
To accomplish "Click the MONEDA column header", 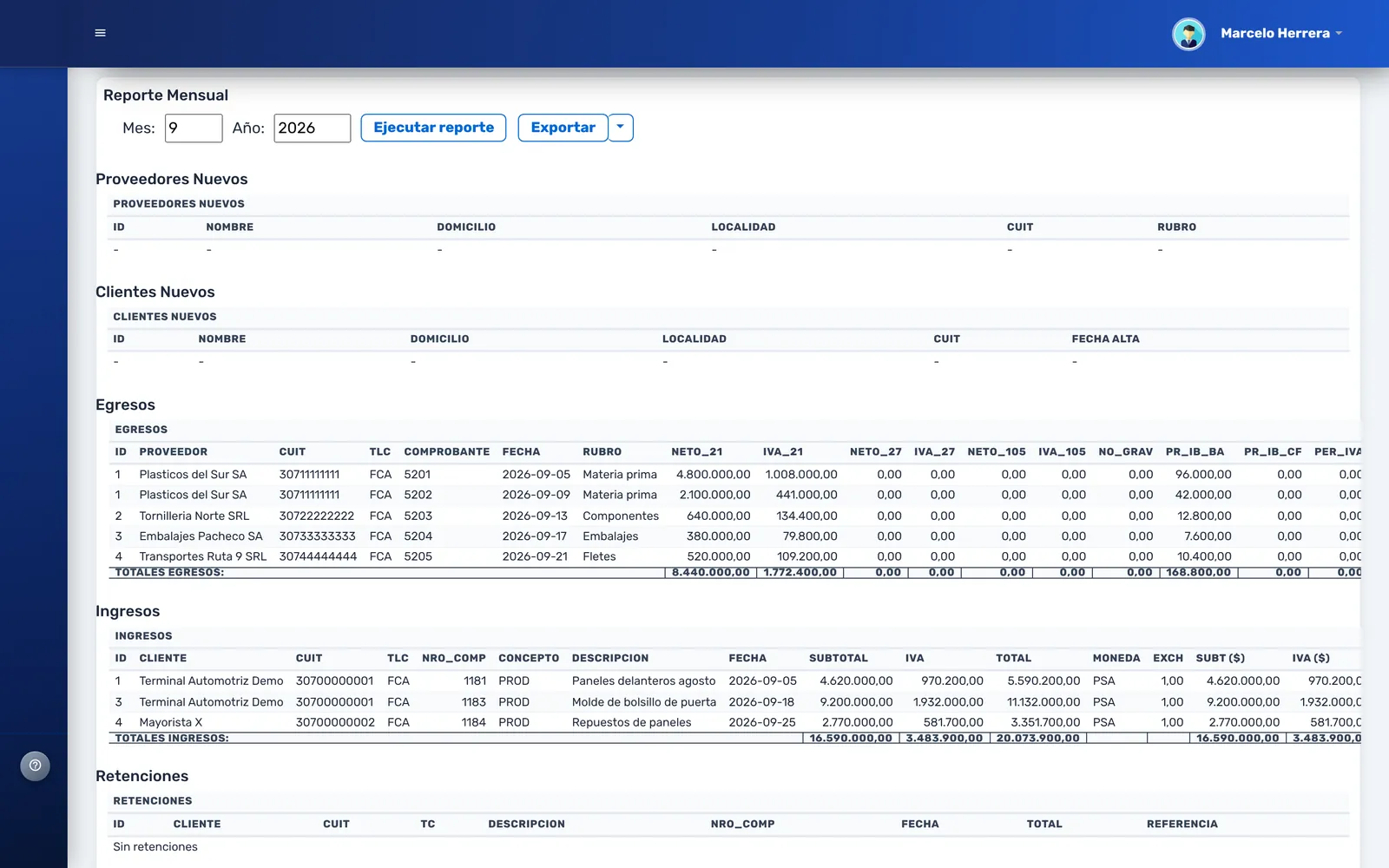I will click(1116, 659).
